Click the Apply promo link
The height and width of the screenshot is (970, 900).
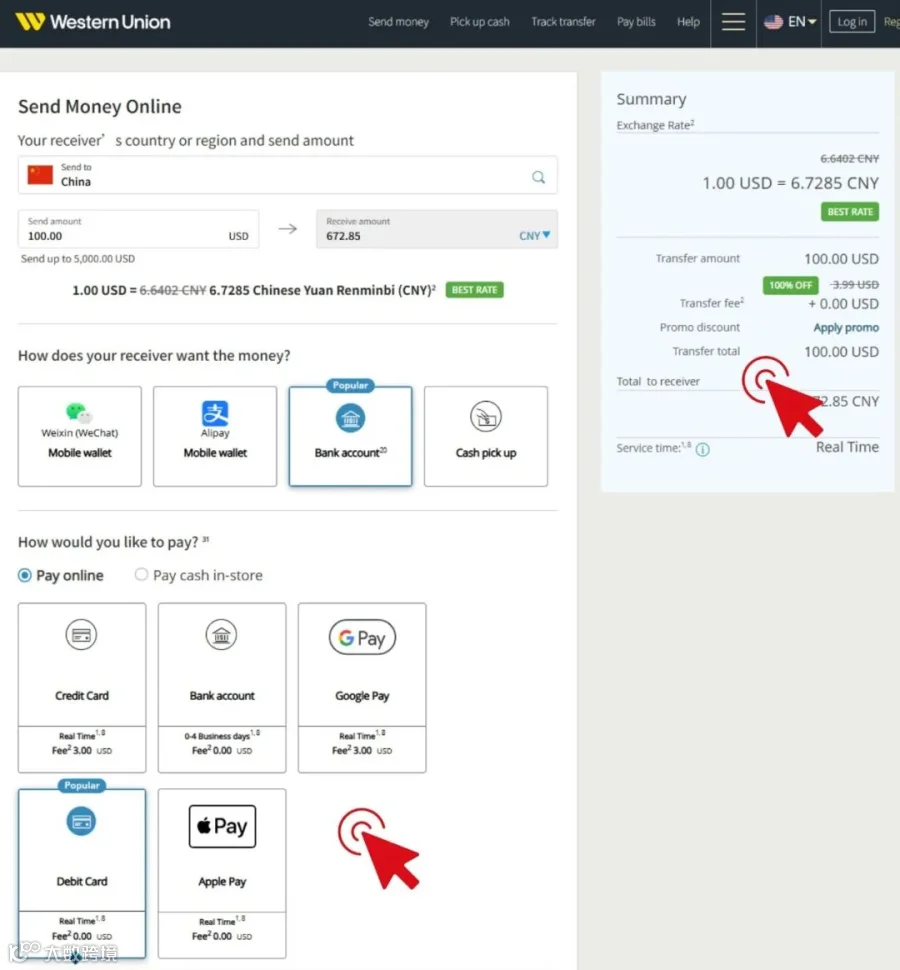tap(846, 327)
